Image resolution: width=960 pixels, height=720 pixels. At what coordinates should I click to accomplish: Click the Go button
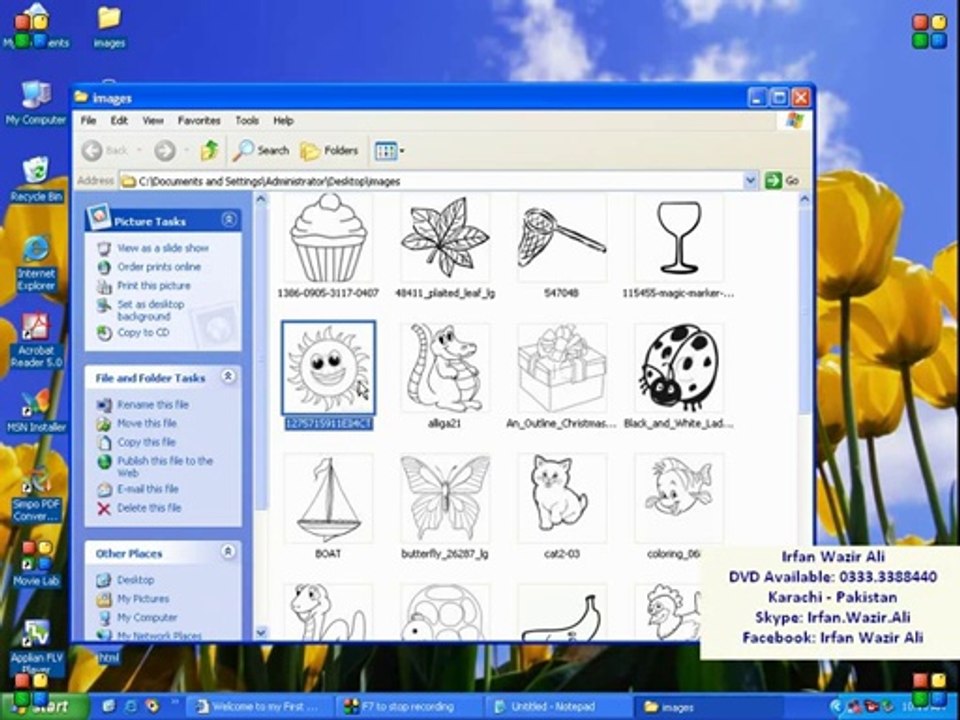[x=782, y=181]
